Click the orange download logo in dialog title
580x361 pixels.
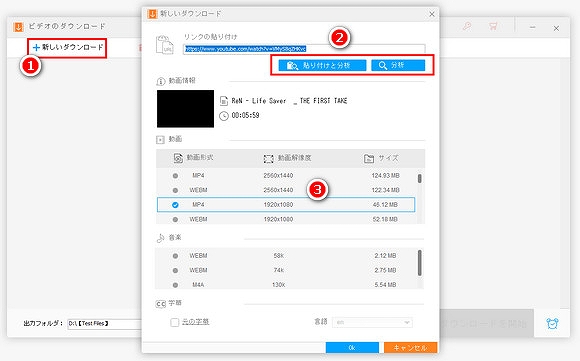pos(152,14)
